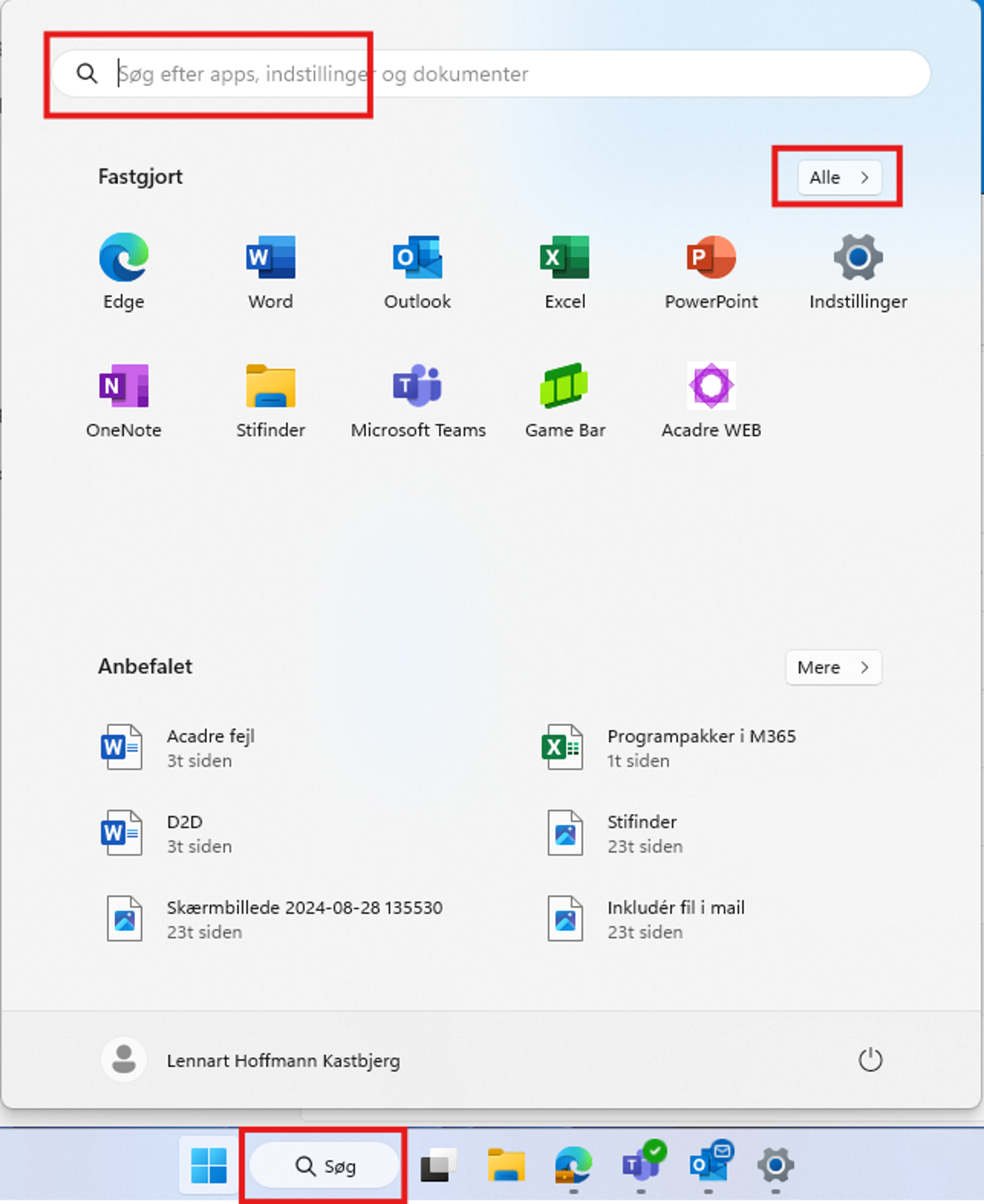Expand the Alle apps list
Screen dimensions: 984x1204
[838, 177]
